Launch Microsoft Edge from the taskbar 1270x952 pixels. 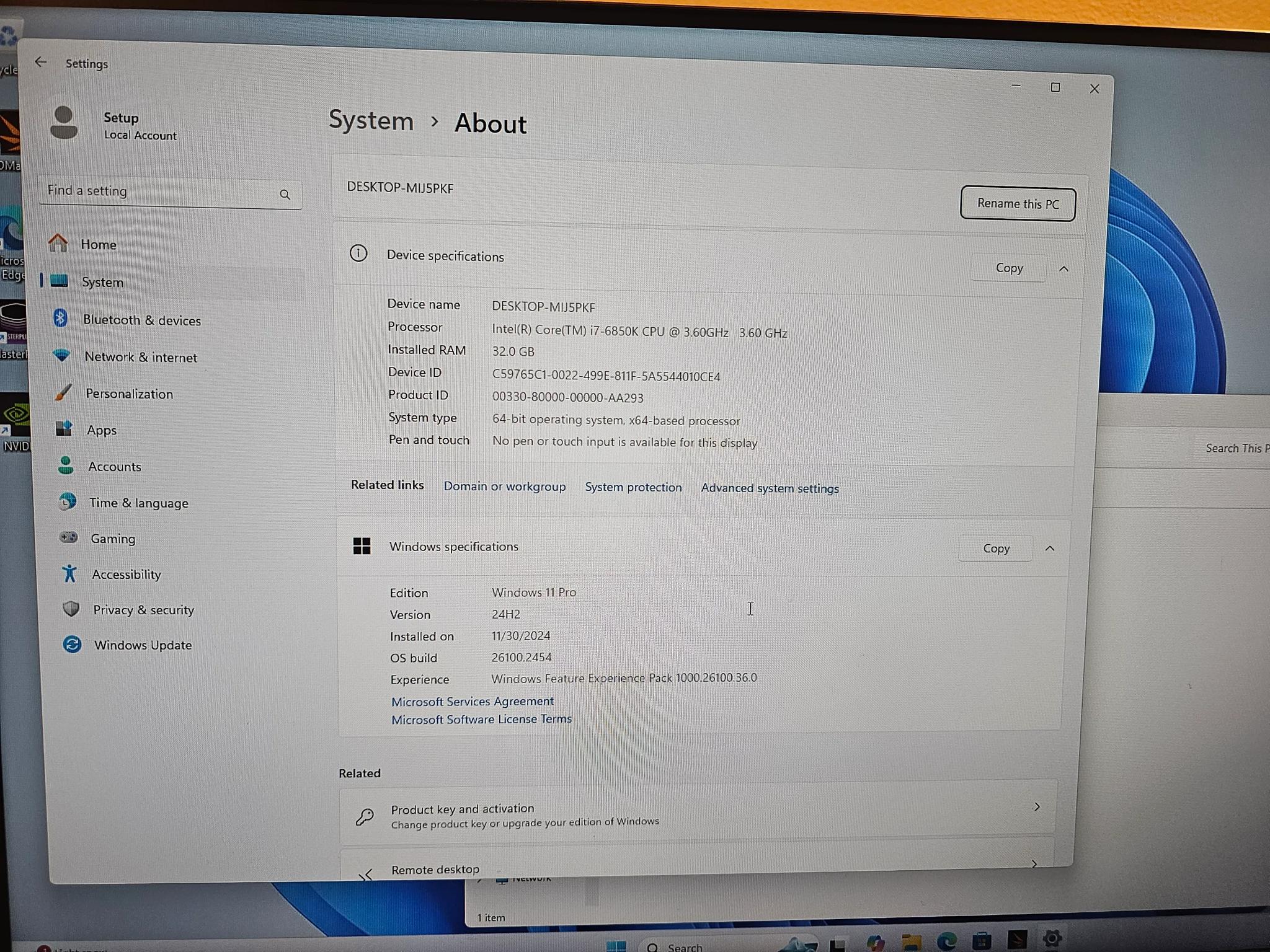(x=946, y=941)
